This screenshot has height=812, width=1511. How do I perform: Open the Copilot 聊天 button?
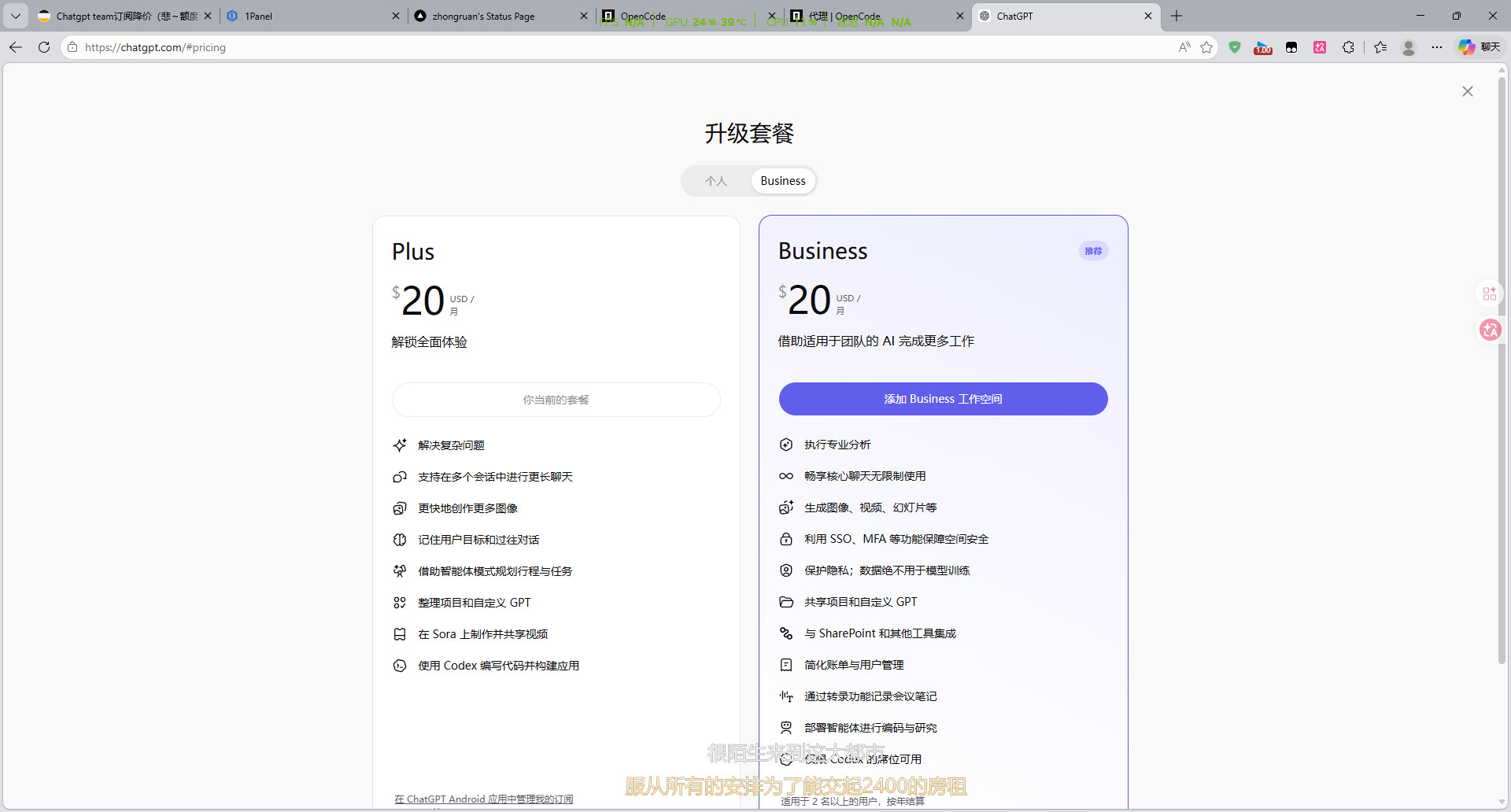coord(1480,47)
